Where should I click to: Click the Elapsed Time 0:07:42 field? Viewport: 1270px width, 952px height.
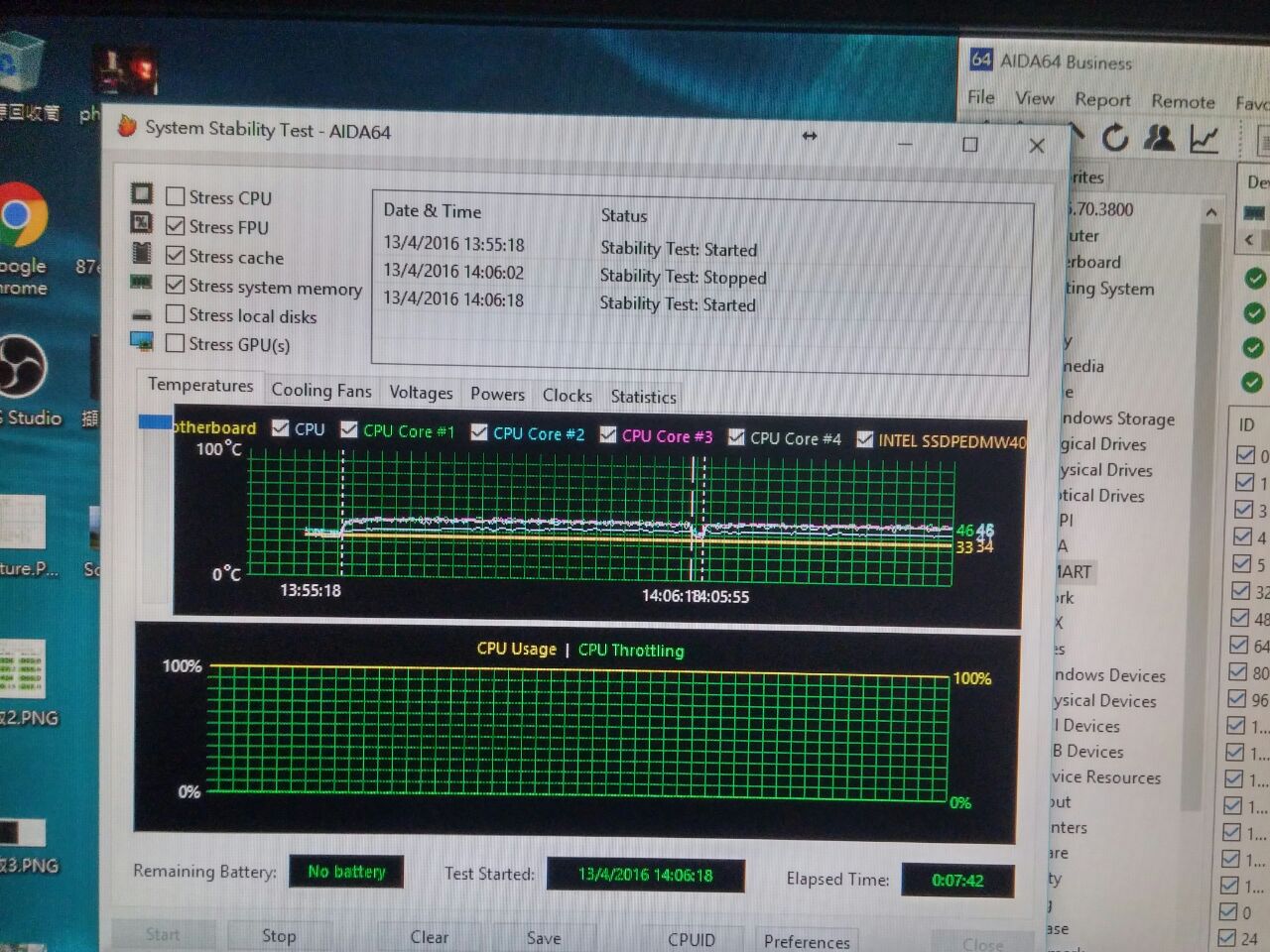(957, 880)
